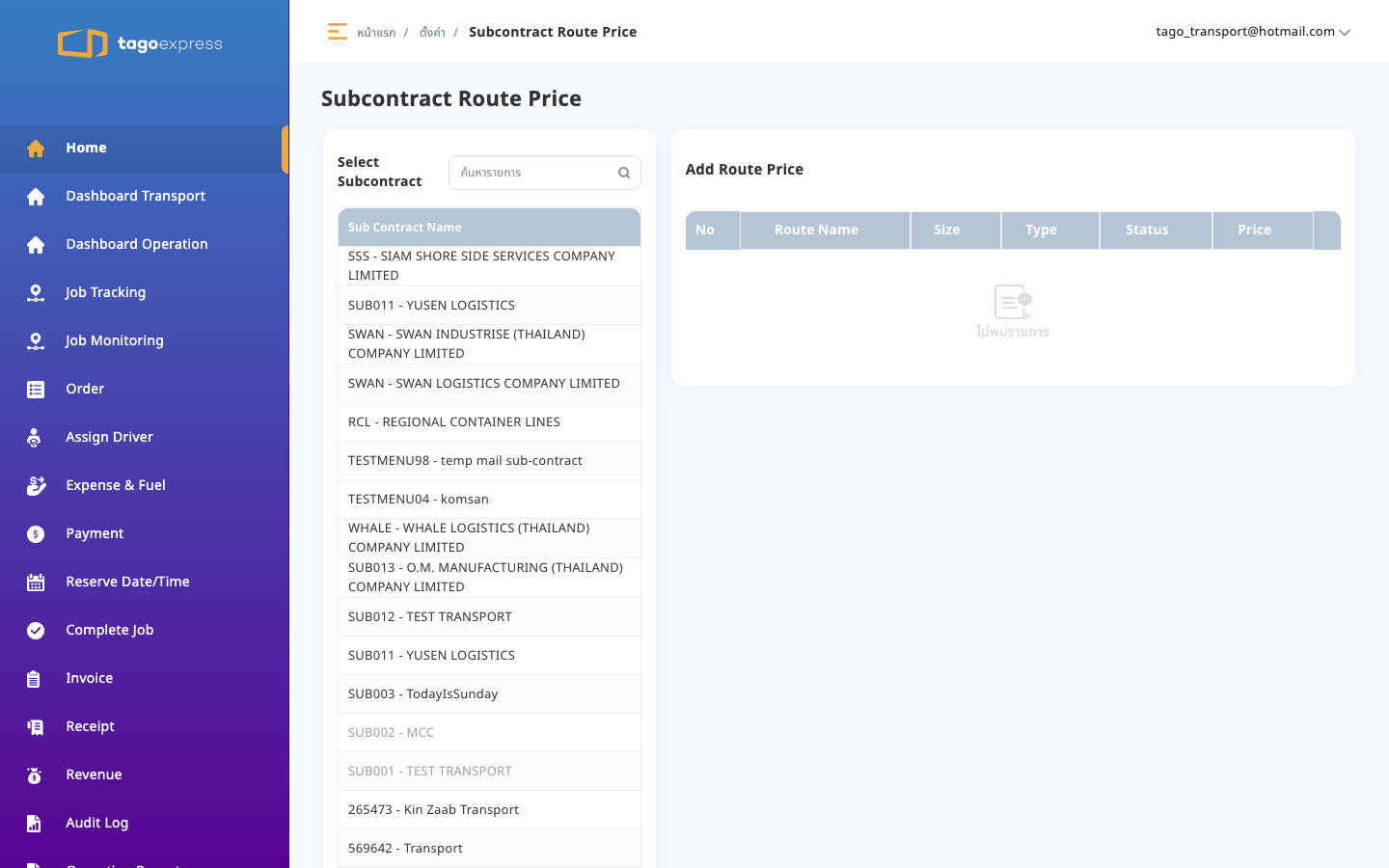Click the Home sidebar icon
Viewport: 1389px width, 868px height.
click(x=36, y=149)
